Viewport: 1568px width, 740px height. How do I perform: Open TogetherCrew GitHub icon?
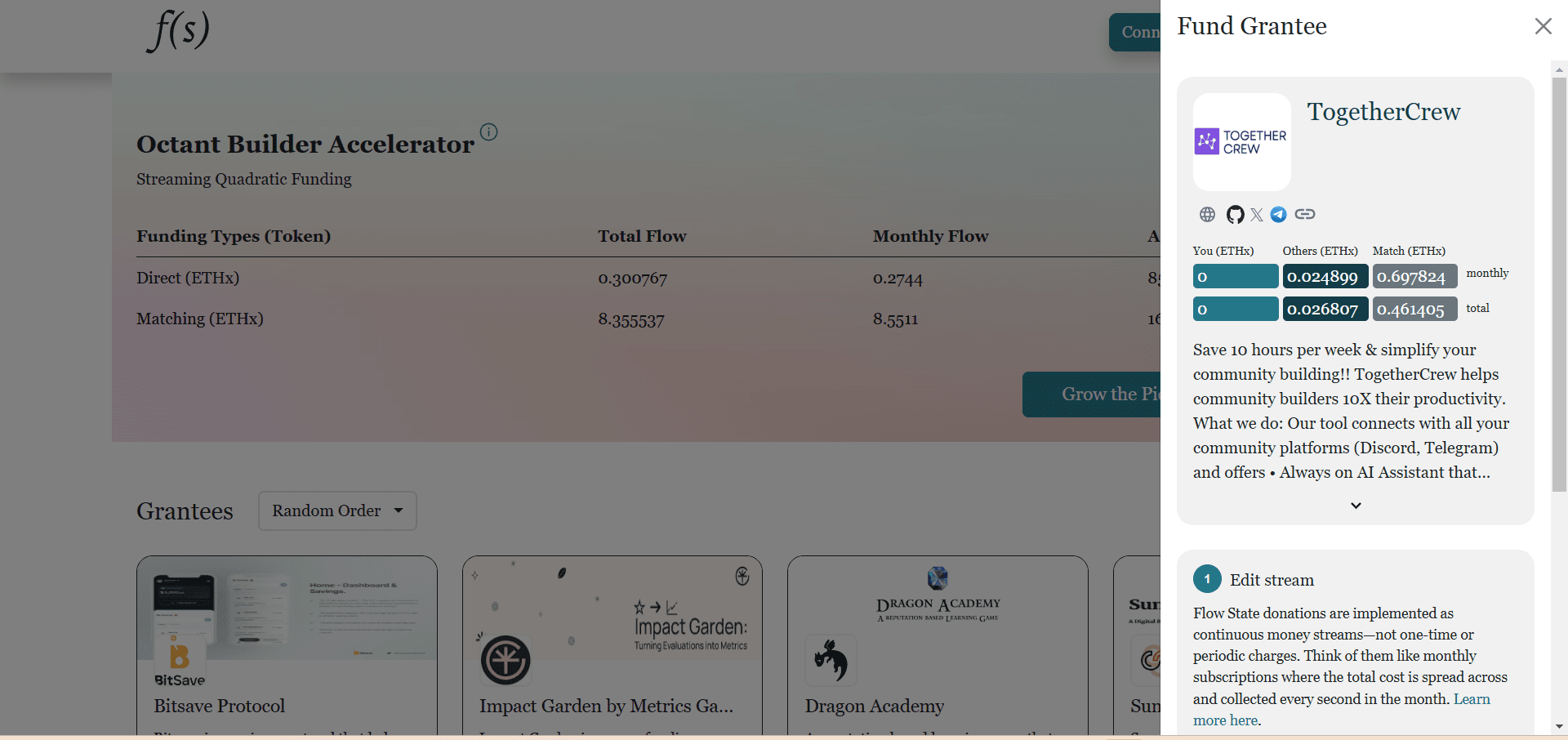(1235, 214)
